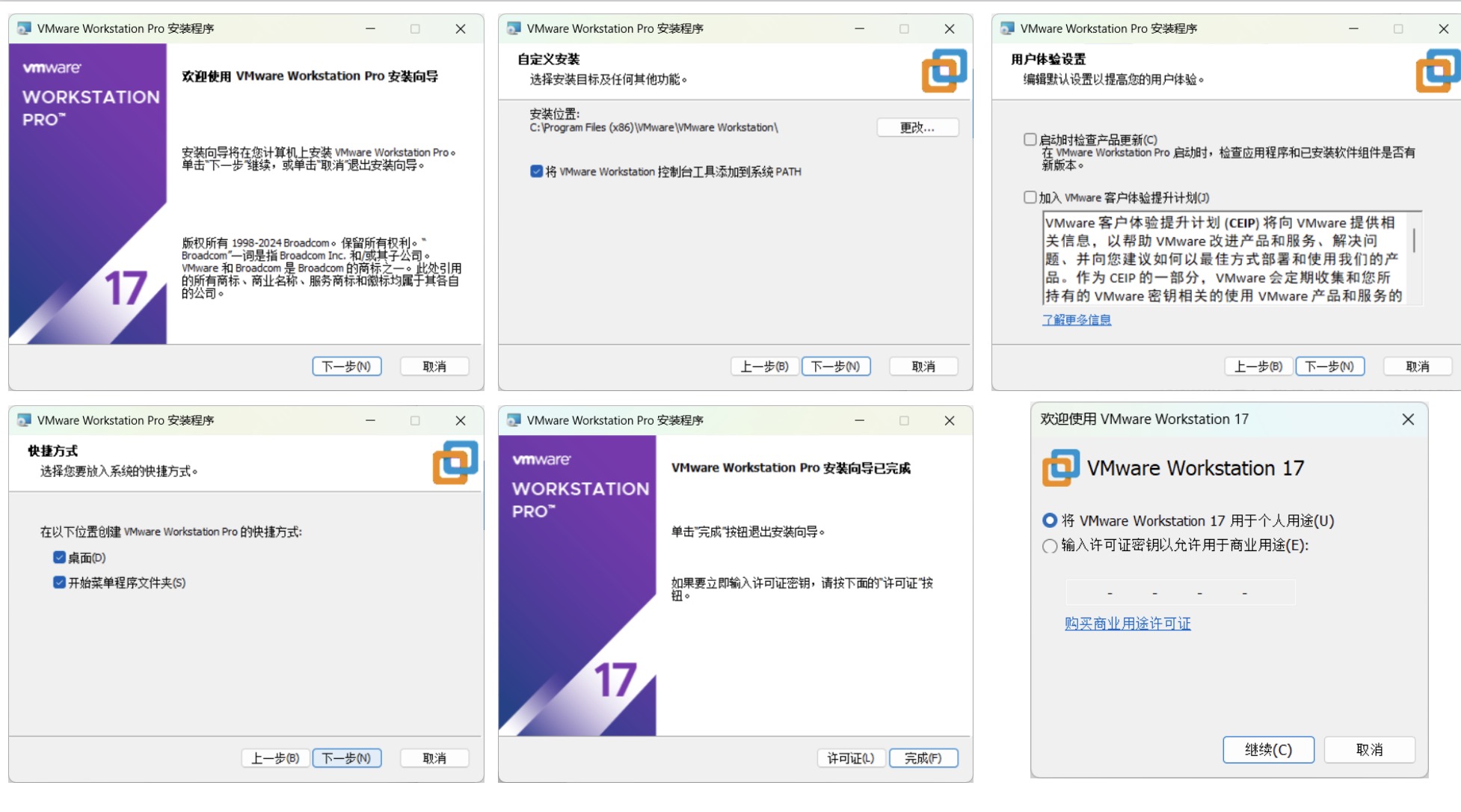Click the VMware logo icon in 自定义安装 header

(944, 70)
